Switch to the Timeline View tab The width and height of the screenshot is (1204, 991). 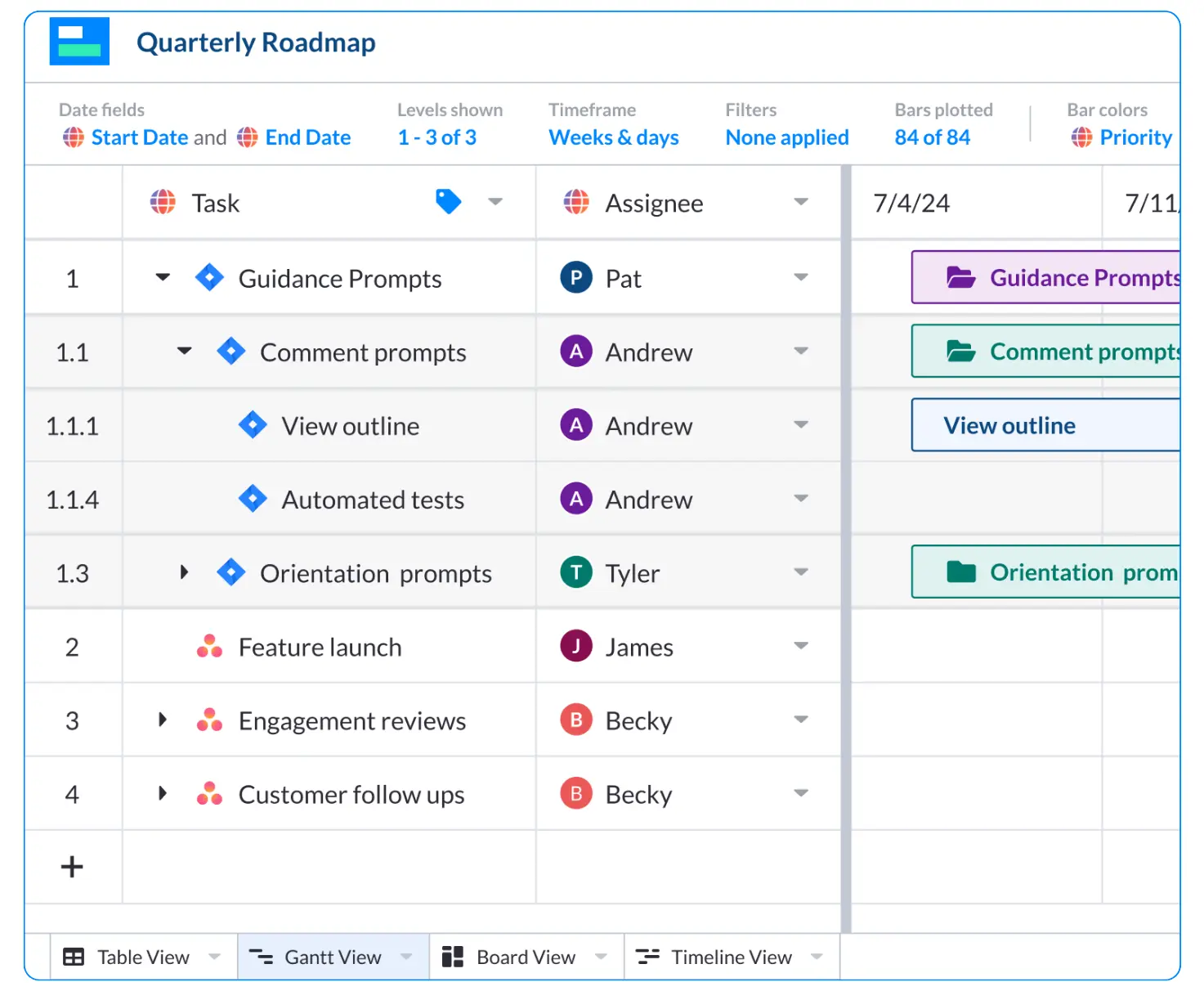tap(731, 957)
